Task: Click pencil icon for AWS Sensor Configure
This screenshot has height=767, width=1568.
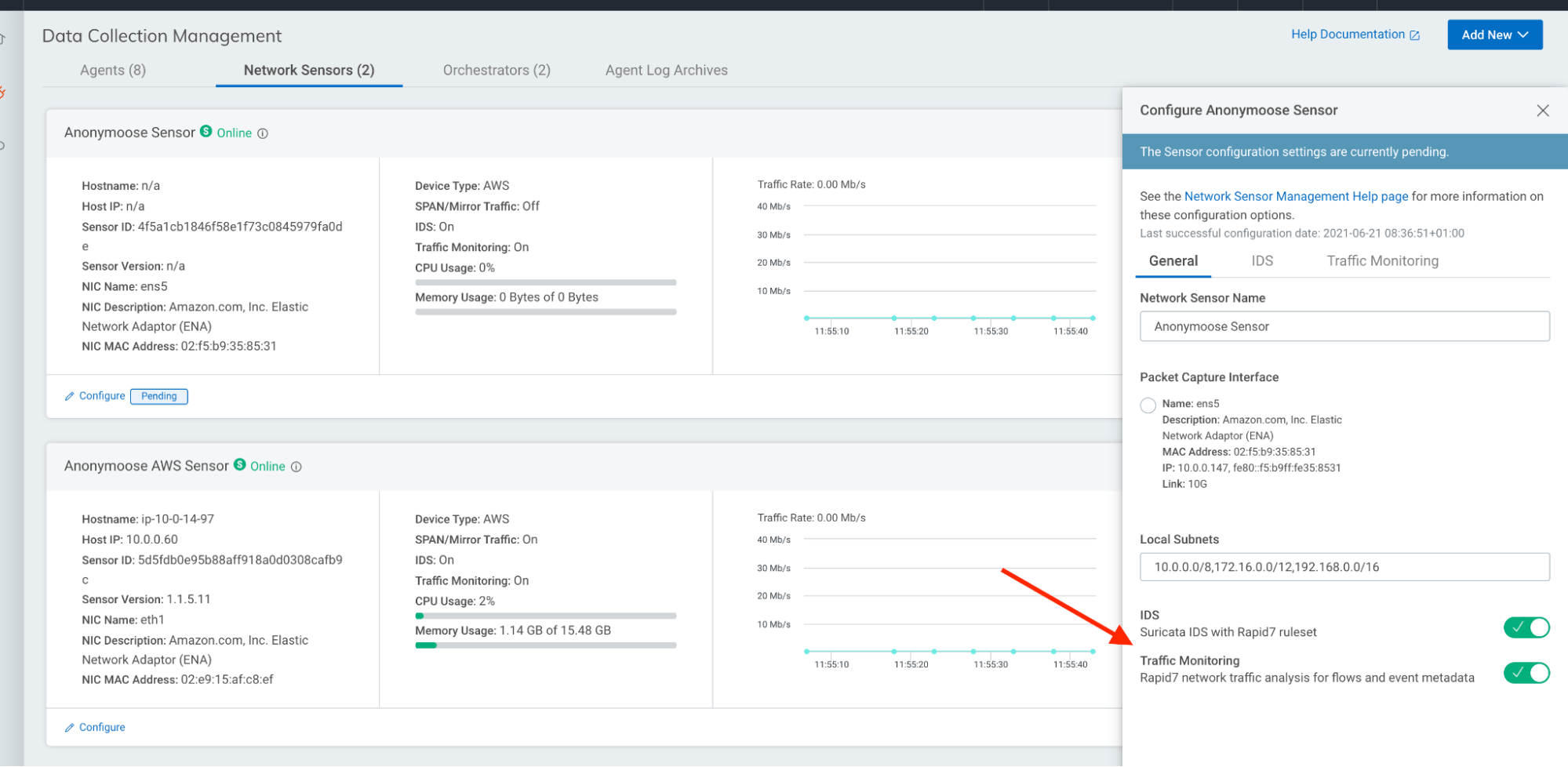Action: click(70, 728)
